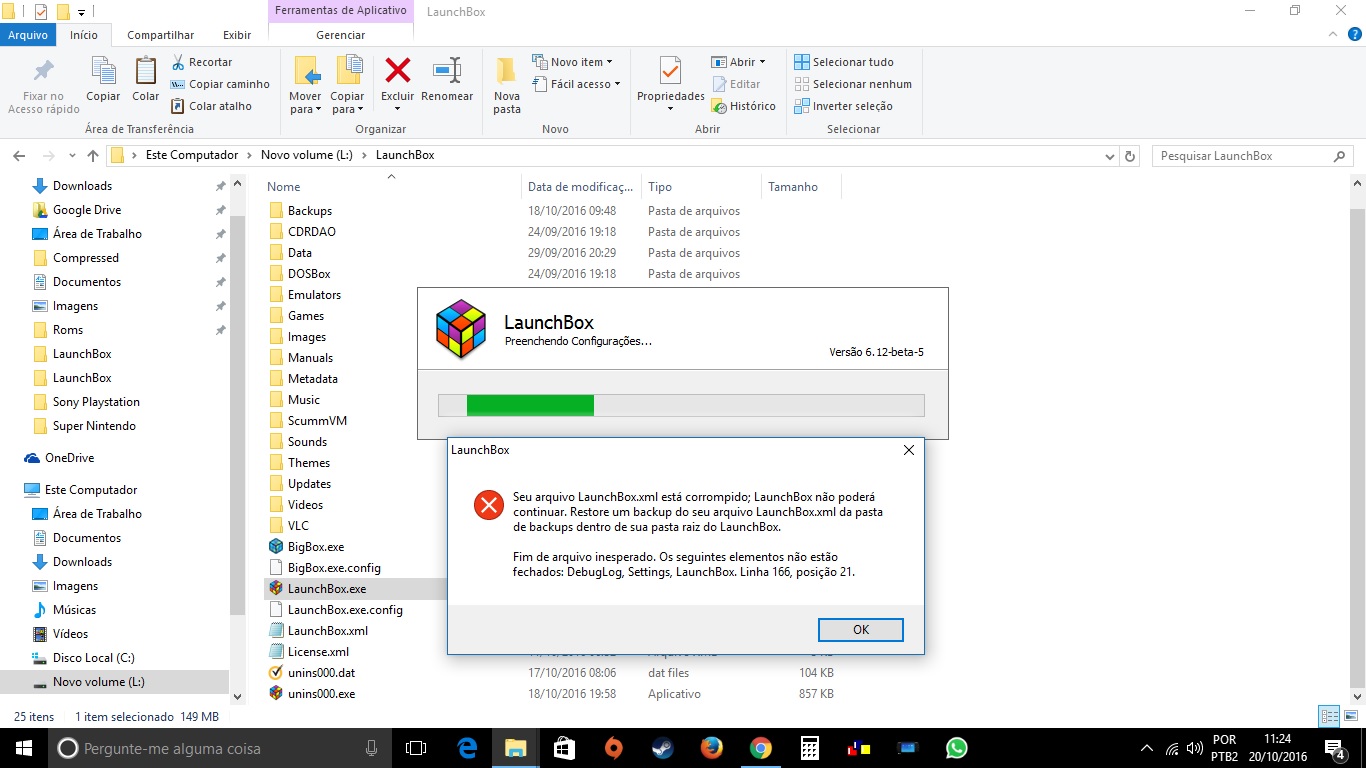Image resolution: width=1366 pixels, height=768 pixels.
Task: Open recent locations dropdown next to Forward
Action: click(71, 156)
